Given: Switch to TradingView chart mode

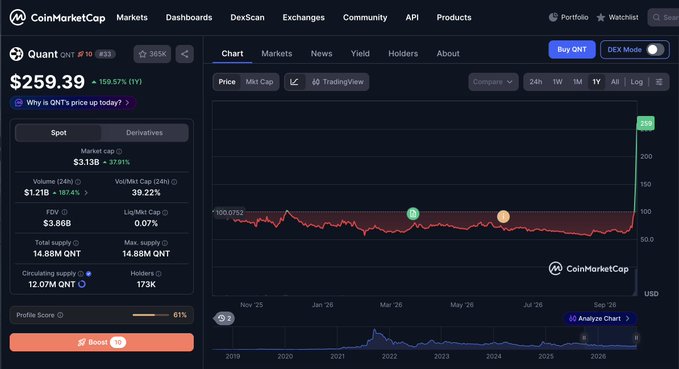Looking at the screenshot, I should [x=338, y=82].
